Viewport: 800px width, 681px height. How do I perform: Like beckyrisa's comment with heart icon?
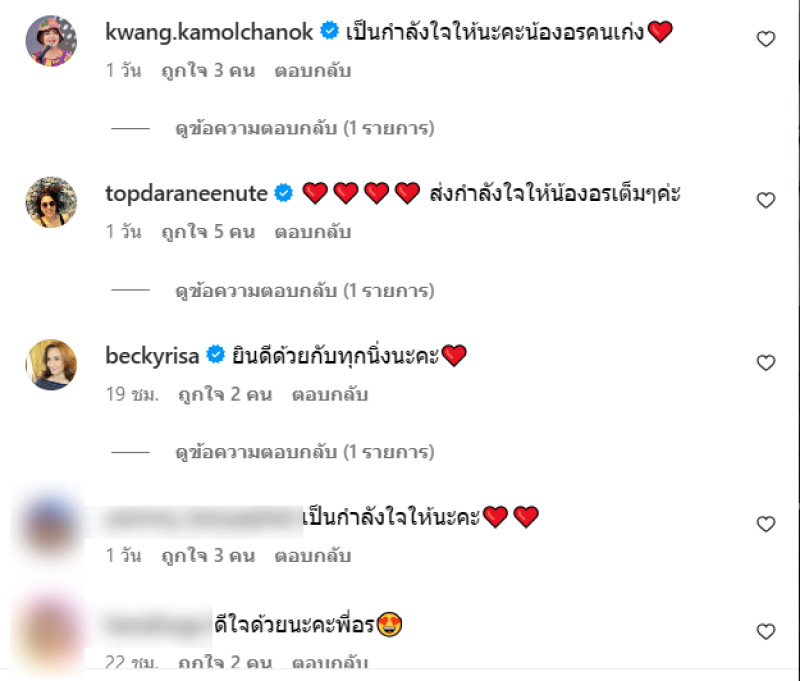(766, 363)
